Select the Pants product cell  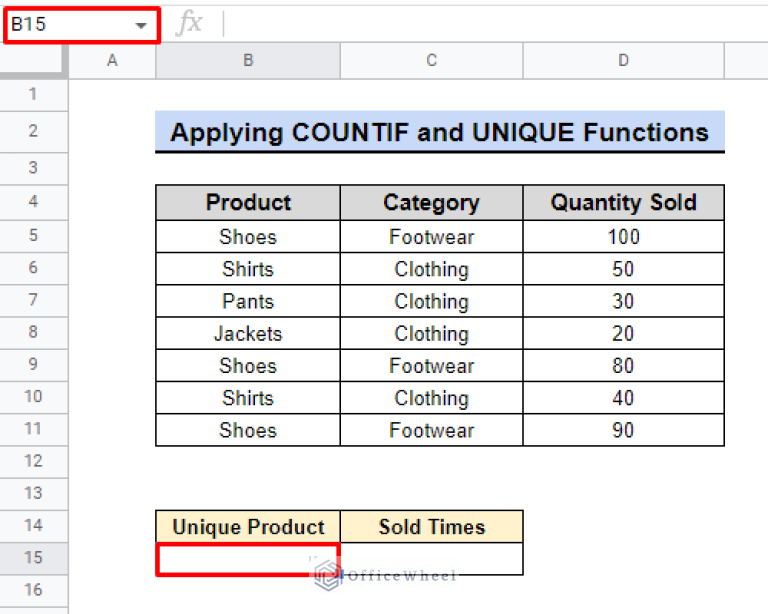pyautogui.click(x=248, y=302)
